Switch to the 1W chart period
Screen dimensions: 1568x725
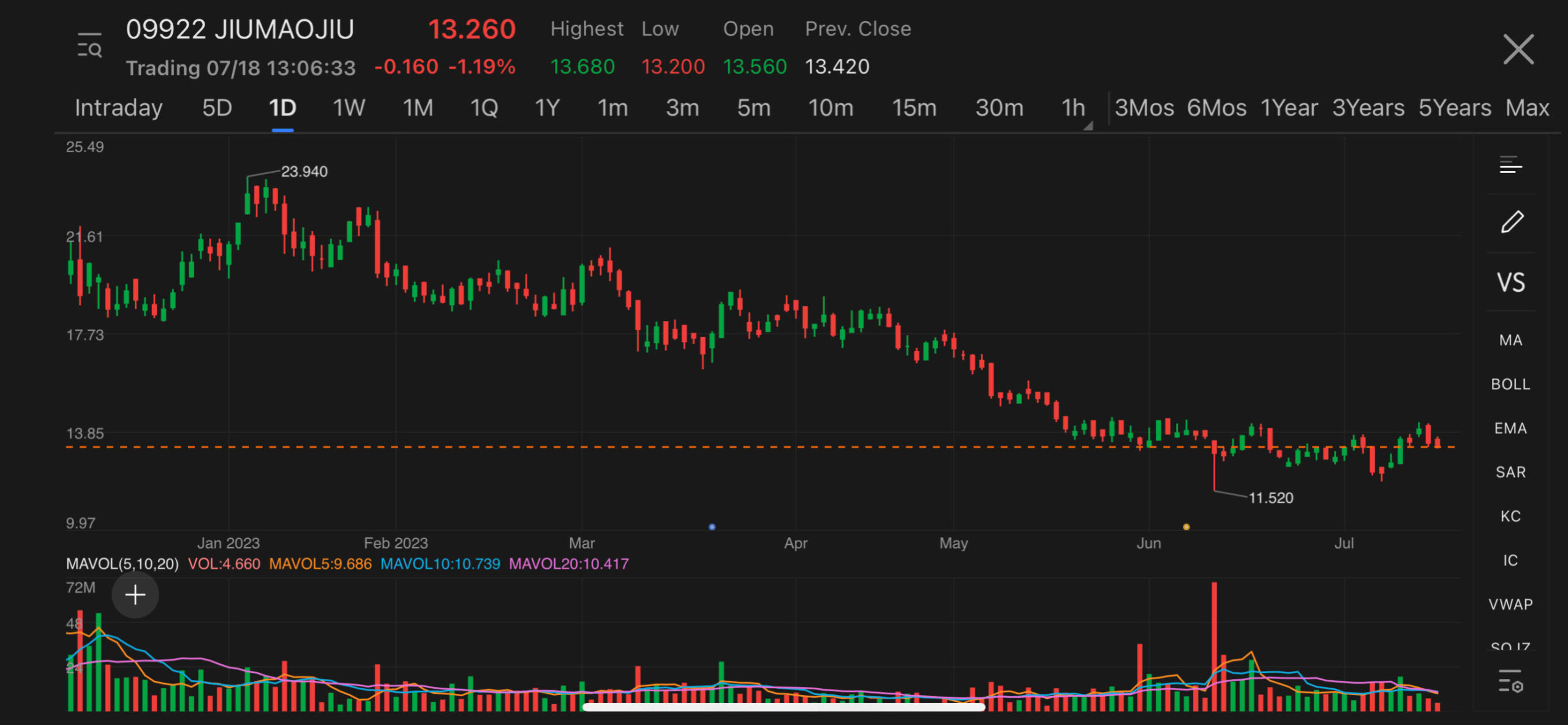click(349, 108)
